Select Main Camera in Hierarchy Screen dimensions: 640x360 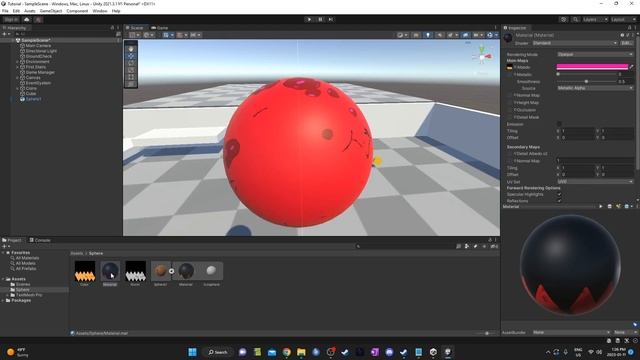[x=38, y=46]
